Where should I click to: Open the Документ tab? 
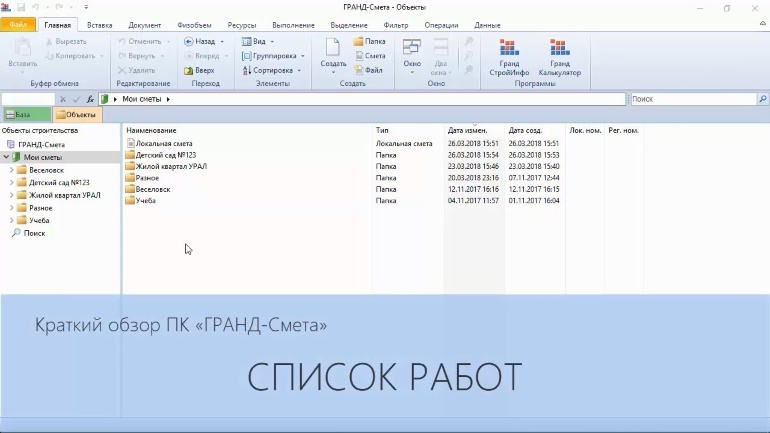pyautogui.click(x=144, y=25)
